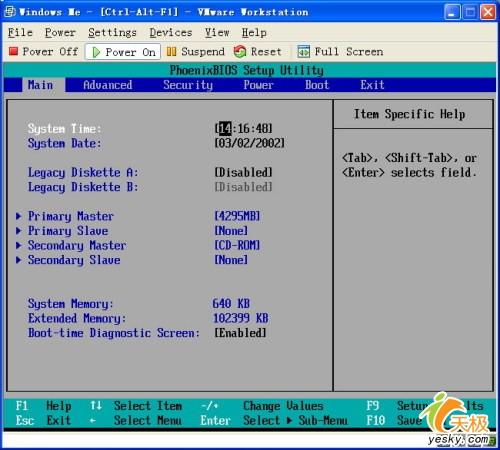Screen dimensions: 500x450
Task: Click the Legacy Diskette B label
Action: 83,187
